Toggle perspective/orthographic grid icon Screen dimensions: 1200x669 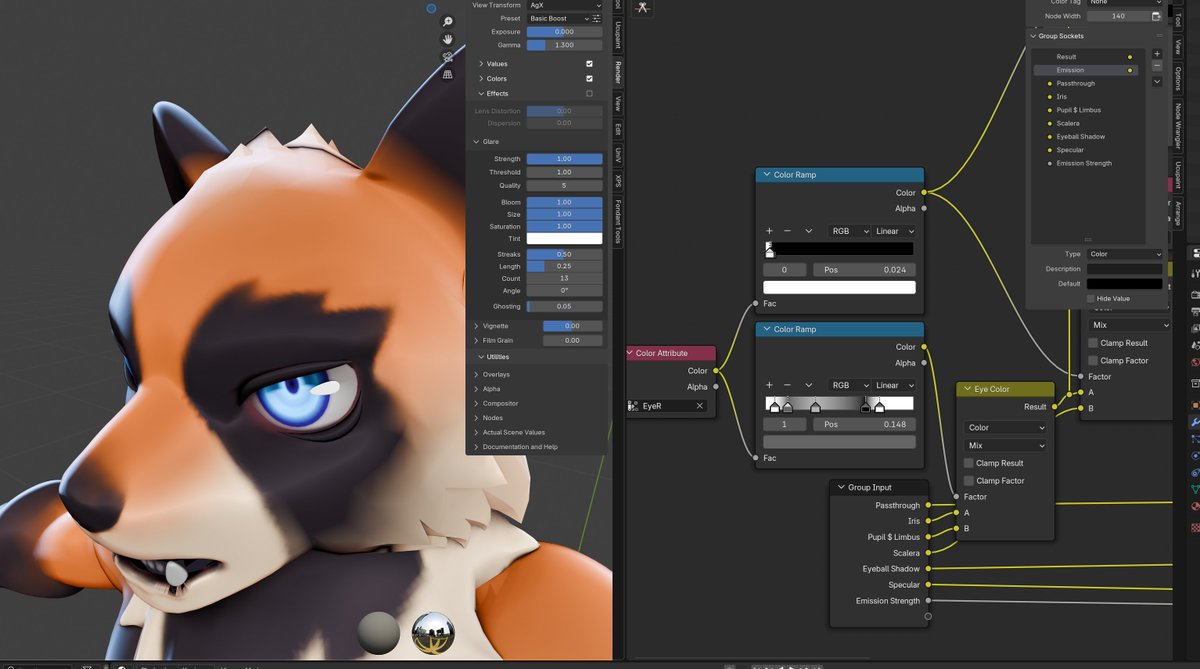pyautogui.click(x=448, y=74)
